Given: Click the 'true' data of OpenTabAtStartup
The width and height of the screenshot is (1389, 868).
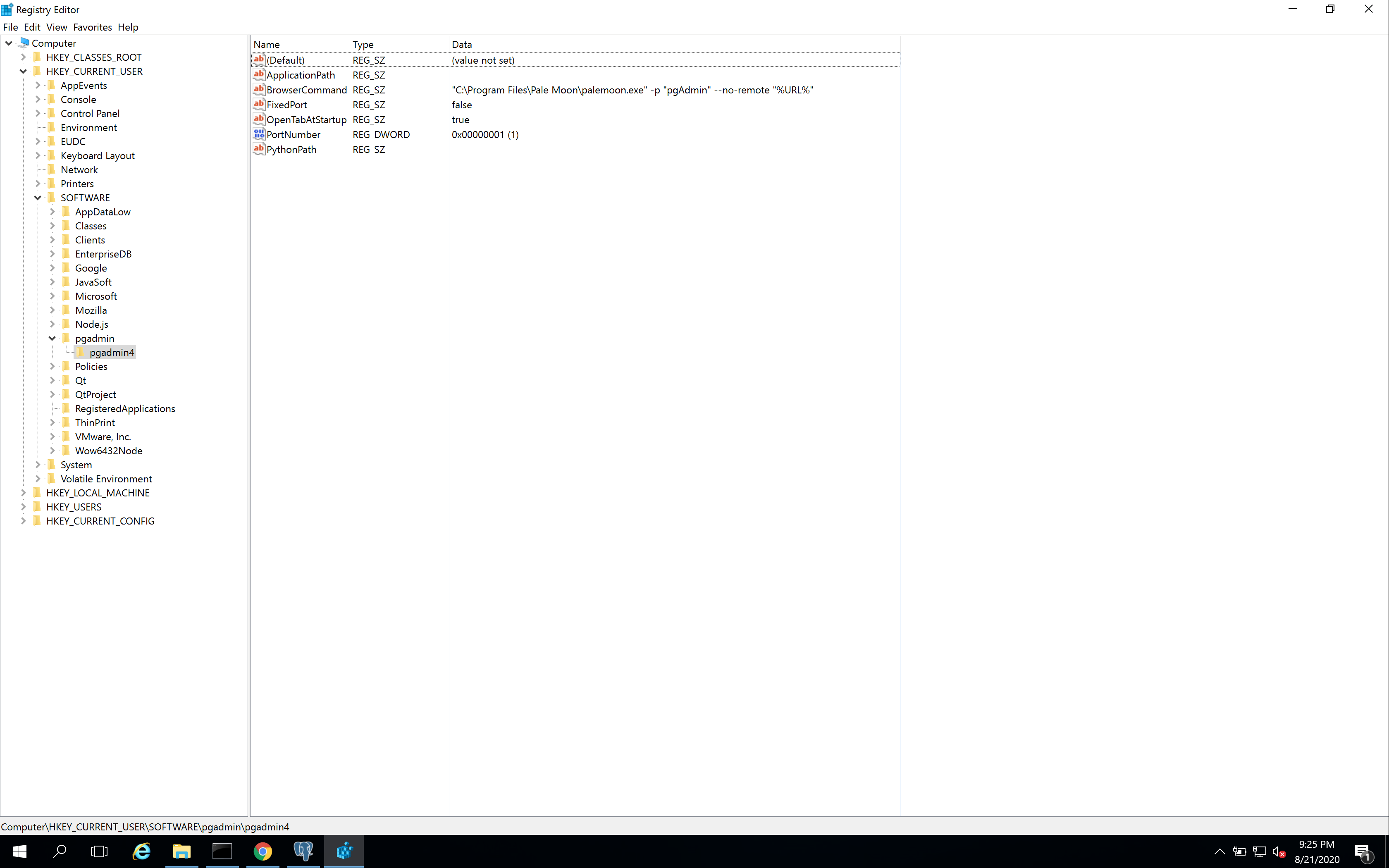Looking at the screenshot, I should (x=461, y=119).
